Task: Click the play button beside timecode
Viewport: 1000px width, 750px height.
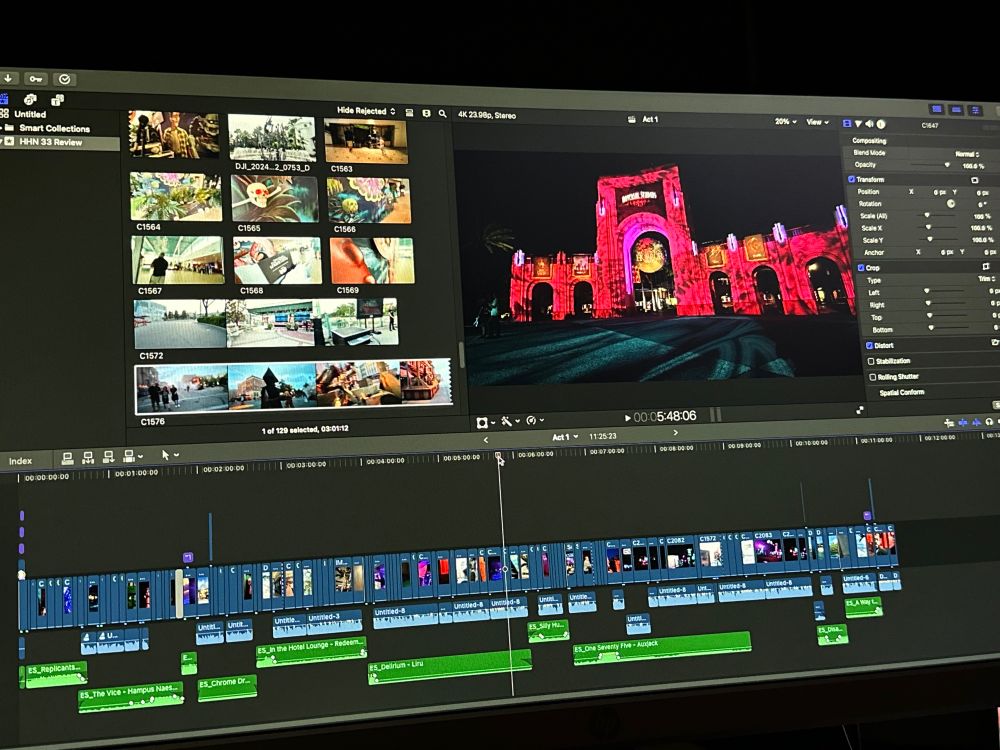Action: pyautogui.click(x=628, y=418)
